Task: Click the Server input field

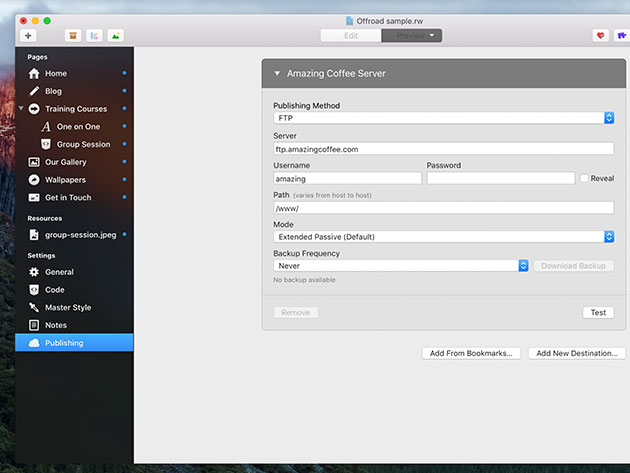Action: 444,149
